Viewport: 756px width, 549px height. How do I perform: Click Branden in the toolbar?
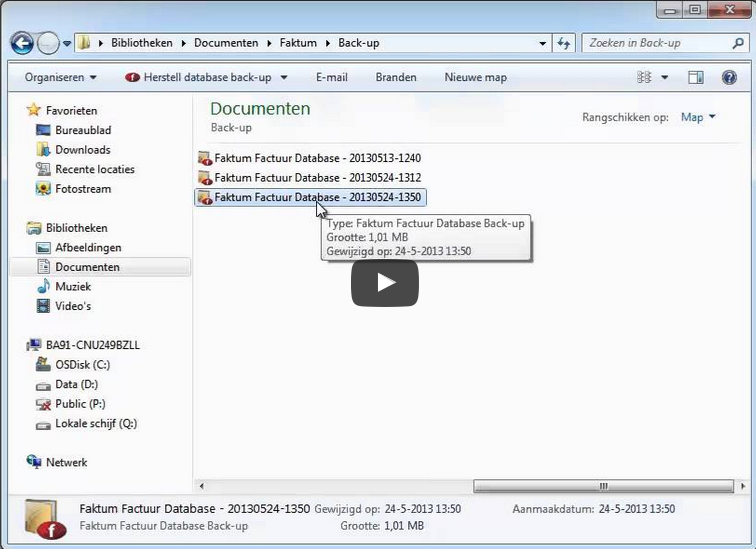point(396,77)
